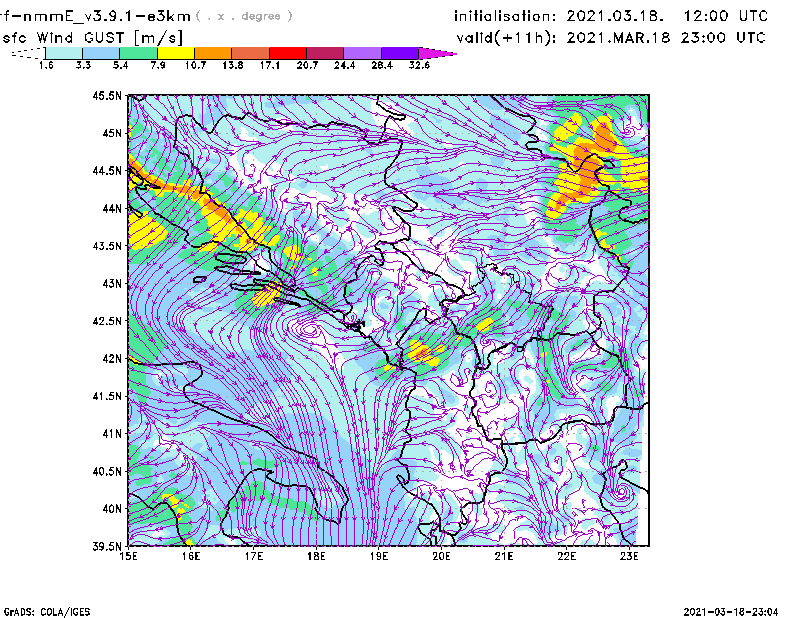Click the 43.5N latitude label
The image size is (800, 618).
click(x=107, y=245)
